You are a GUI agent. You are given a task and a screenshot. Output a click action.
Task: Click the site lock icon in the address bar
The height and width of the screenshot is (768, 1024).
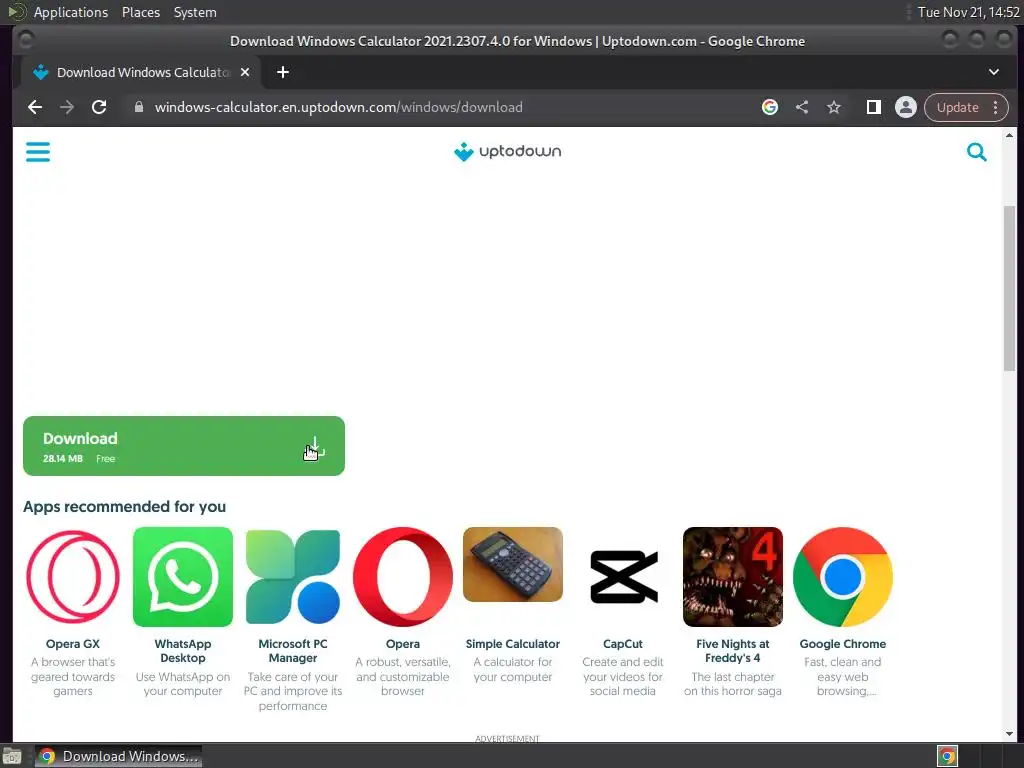[x=138, y=107]
